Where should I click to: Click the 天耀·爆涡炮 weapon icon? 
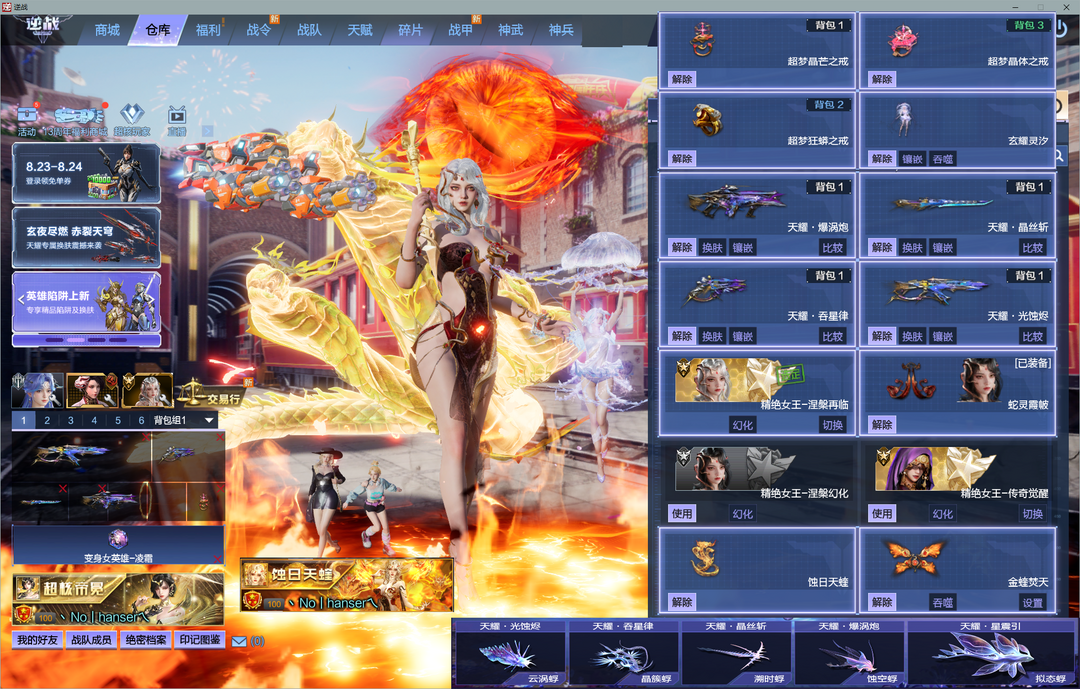point(736,202)
